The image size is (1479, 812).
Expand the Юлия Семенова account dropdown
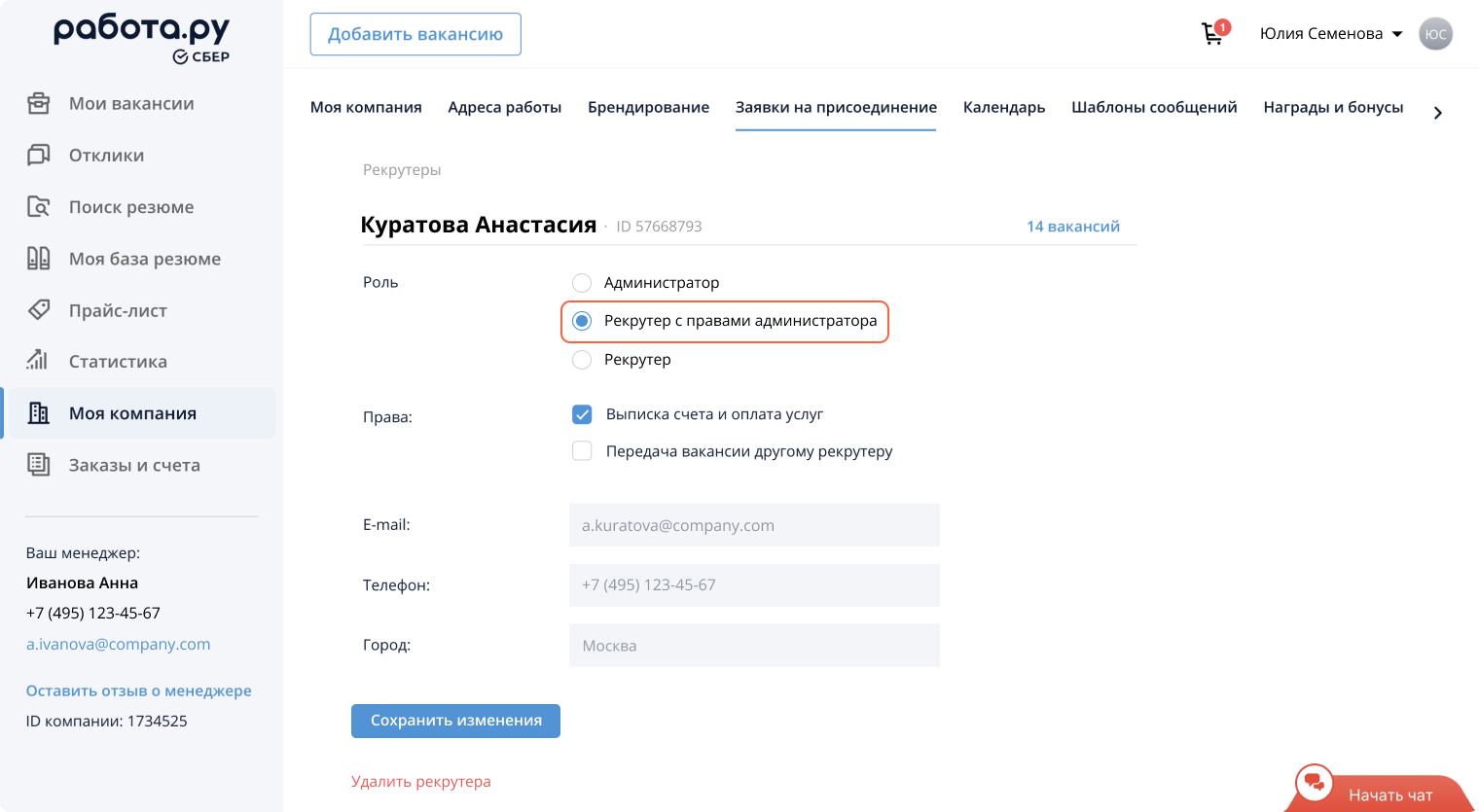(1397, 34)
